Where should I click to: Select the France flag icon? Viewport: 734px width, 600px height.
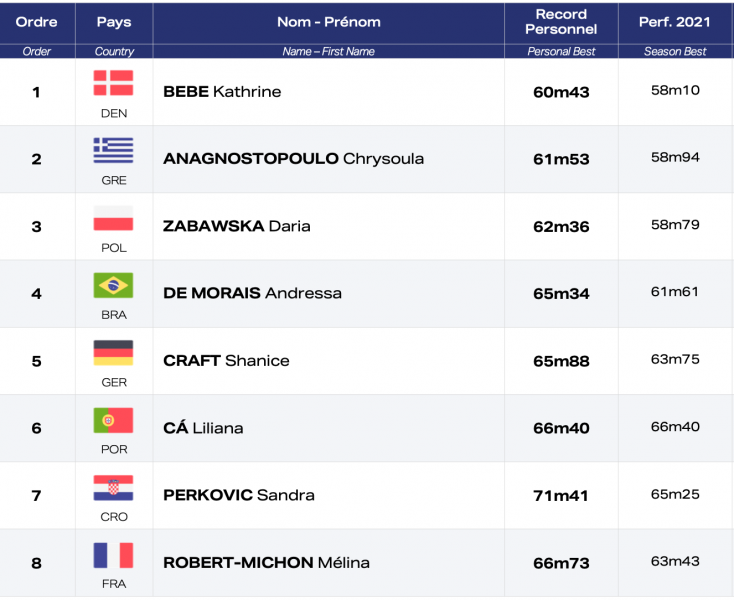click(x=113, y=555)
